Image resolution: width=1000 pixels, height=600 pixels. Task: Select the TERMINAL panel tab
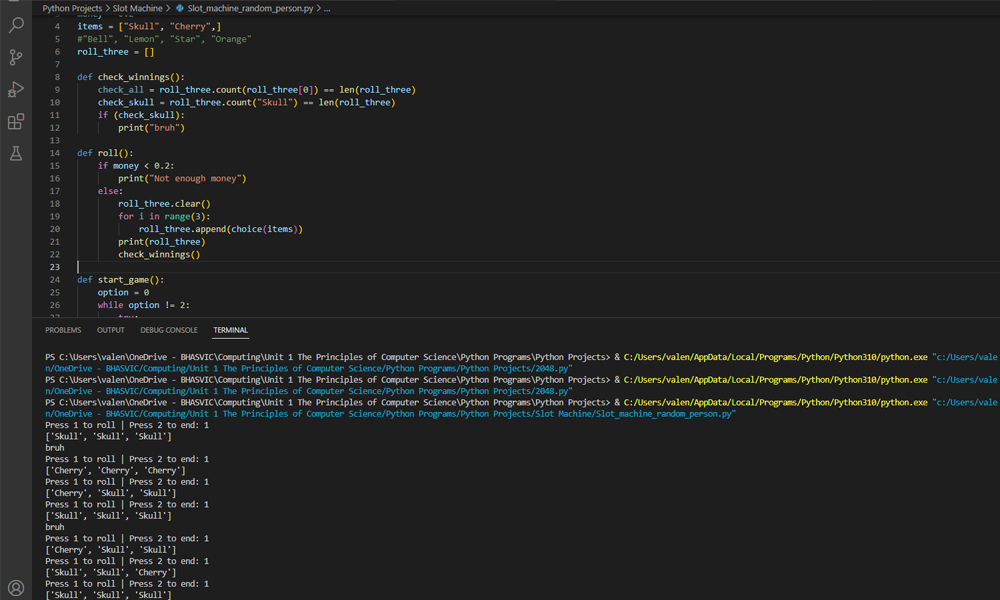pos(230,330)
